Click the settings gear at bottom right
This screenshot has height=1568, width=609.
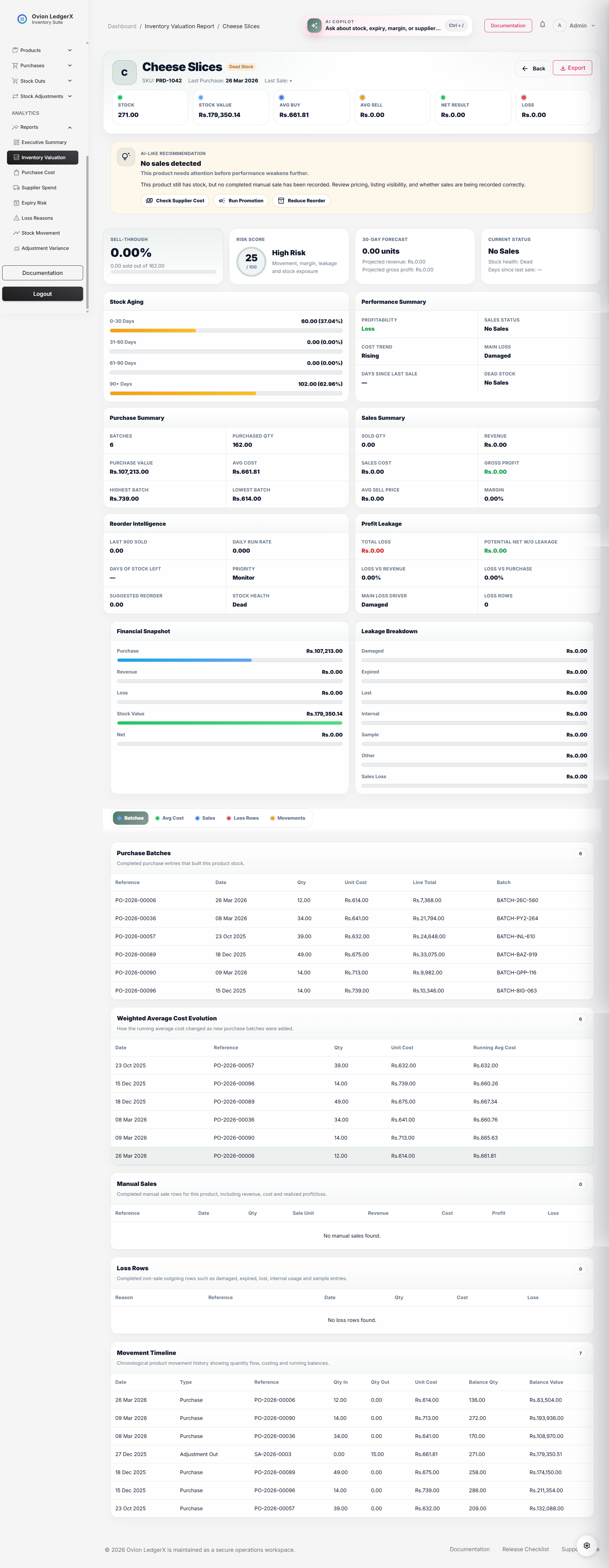(x=586, y=1545)
